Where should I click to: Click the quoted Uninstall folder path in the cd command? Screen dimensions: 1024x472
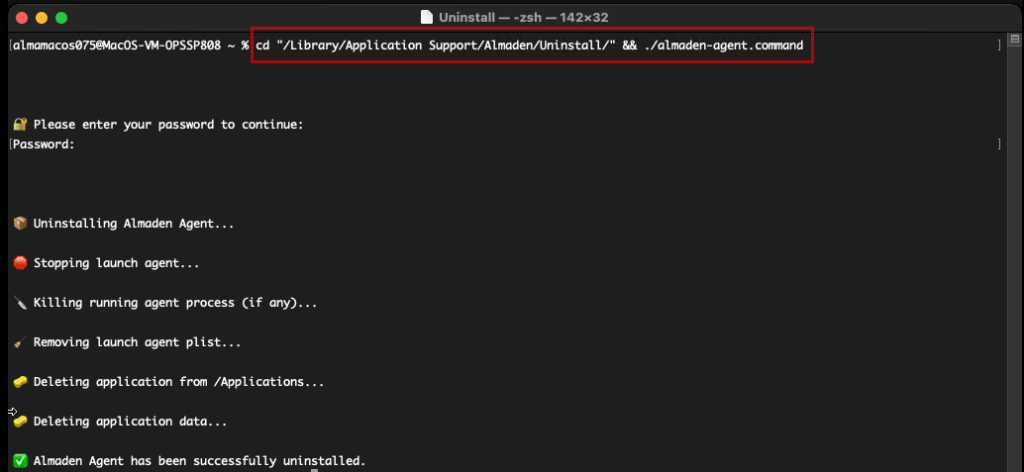tap(438, 46)
